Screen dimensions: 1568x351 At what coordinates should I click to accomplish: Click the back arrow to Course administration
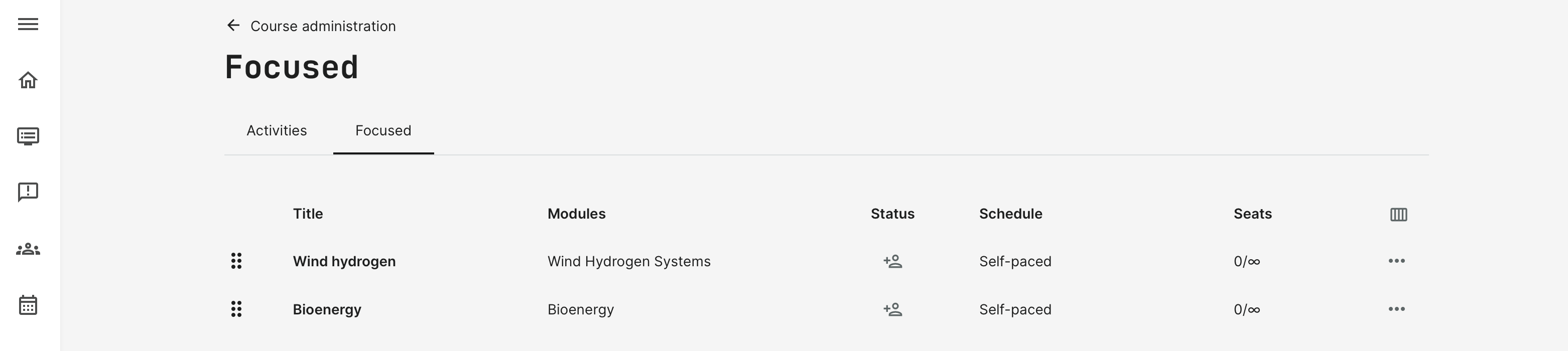pyautogui.click(x=233, y=26)
